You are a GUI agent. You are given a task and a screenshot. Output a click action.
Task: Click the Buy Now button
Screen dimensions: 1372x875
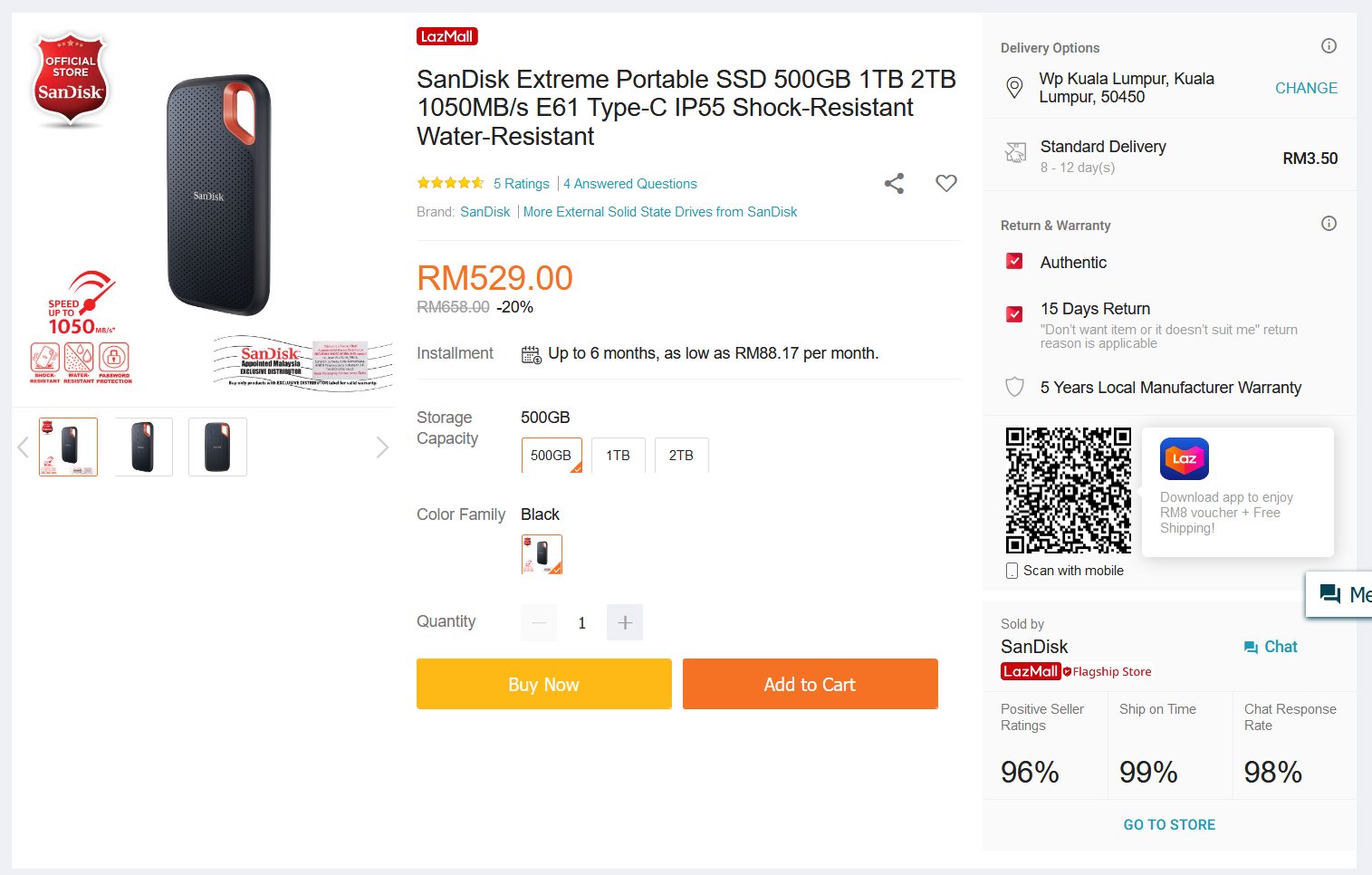coord(544,684)
